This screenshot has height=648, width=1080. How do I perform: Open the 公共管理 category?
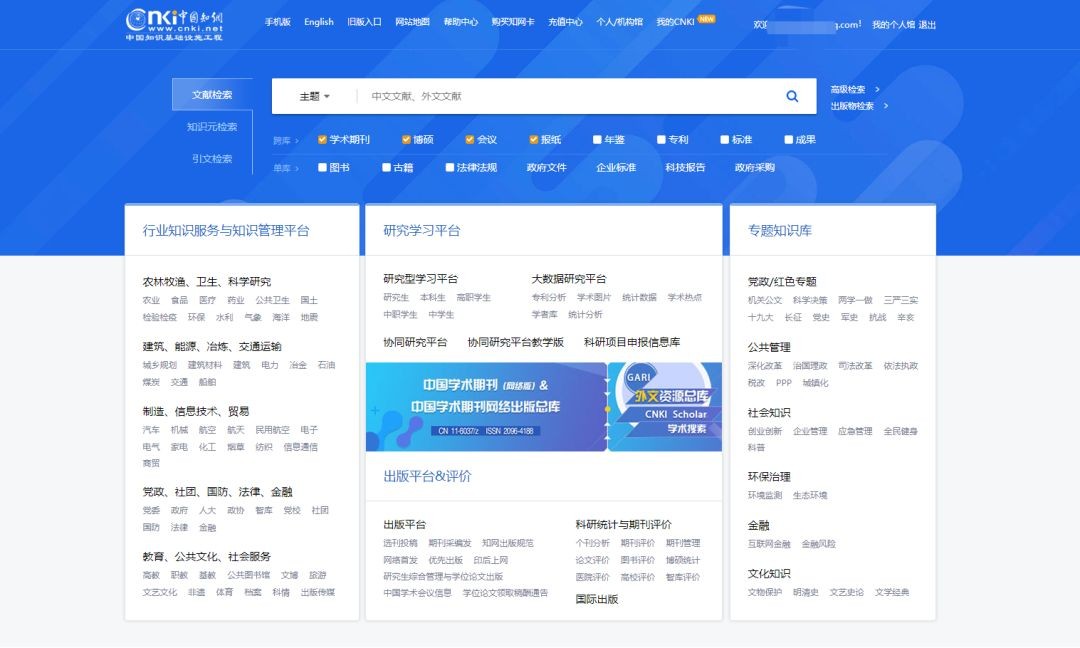point(769,347)
